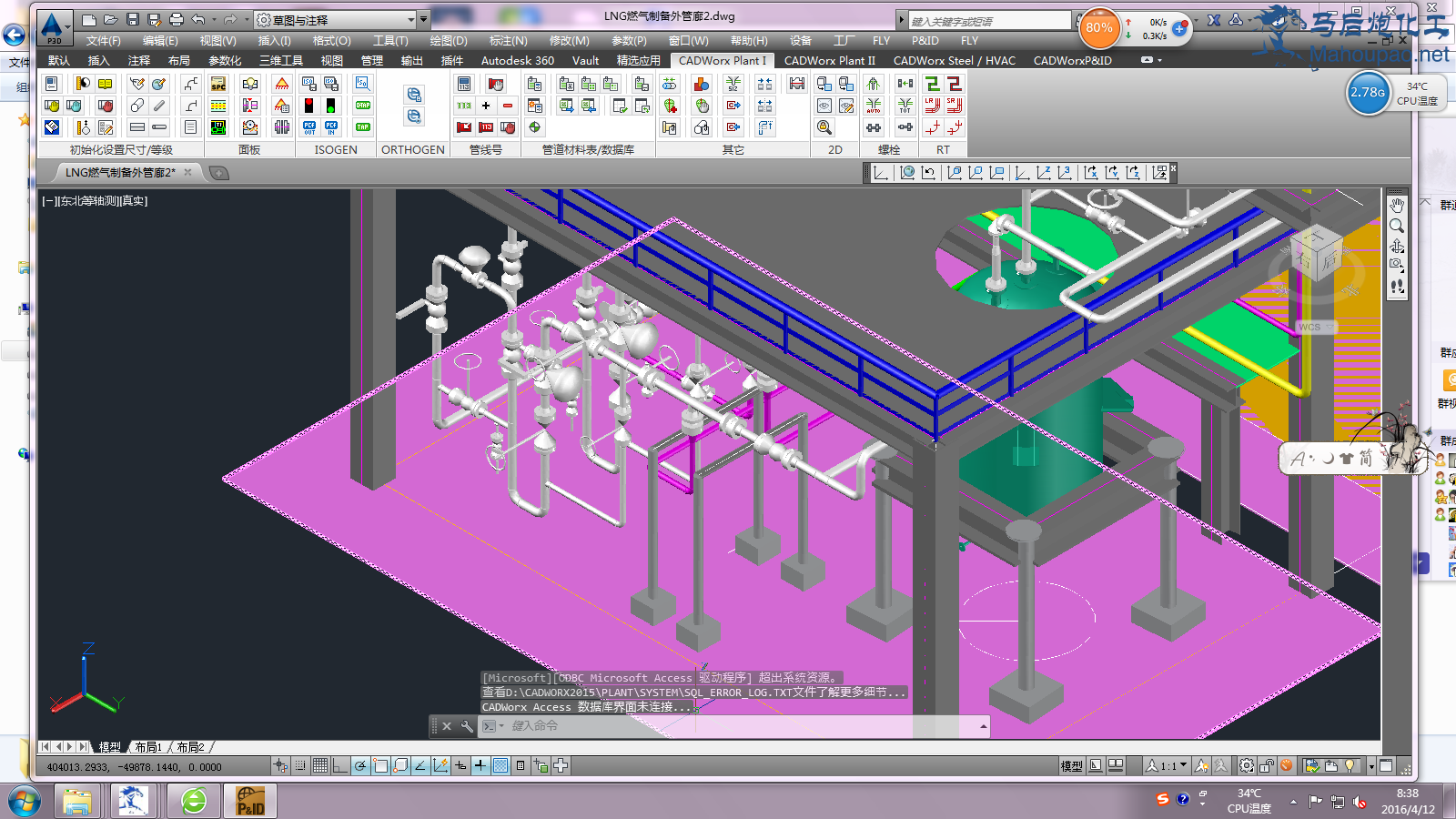Click the 3-point UCS icon

(1064, 173)
